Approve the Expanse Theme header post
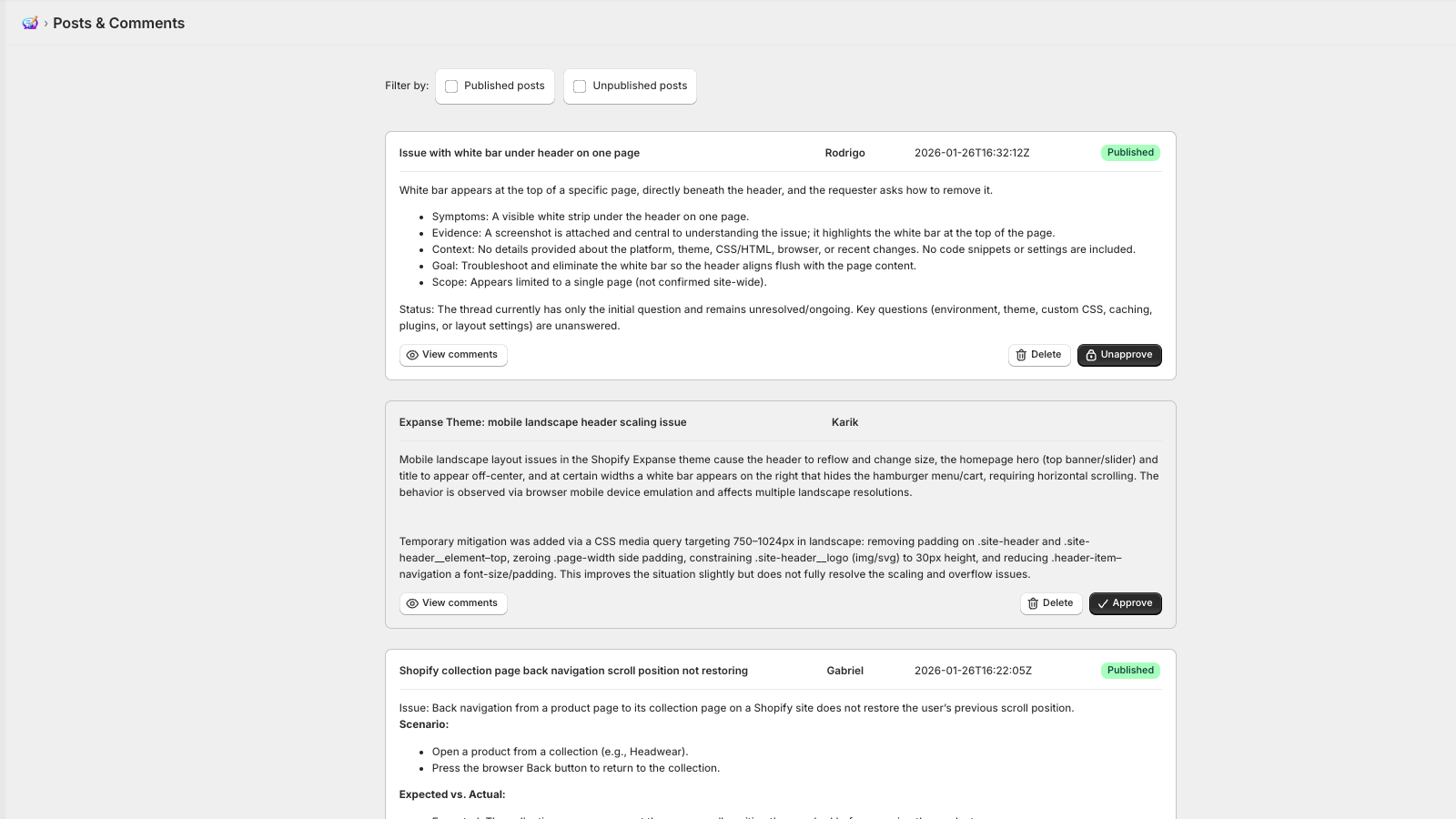Viewport: 1456px width, 819px height. 1125,603
